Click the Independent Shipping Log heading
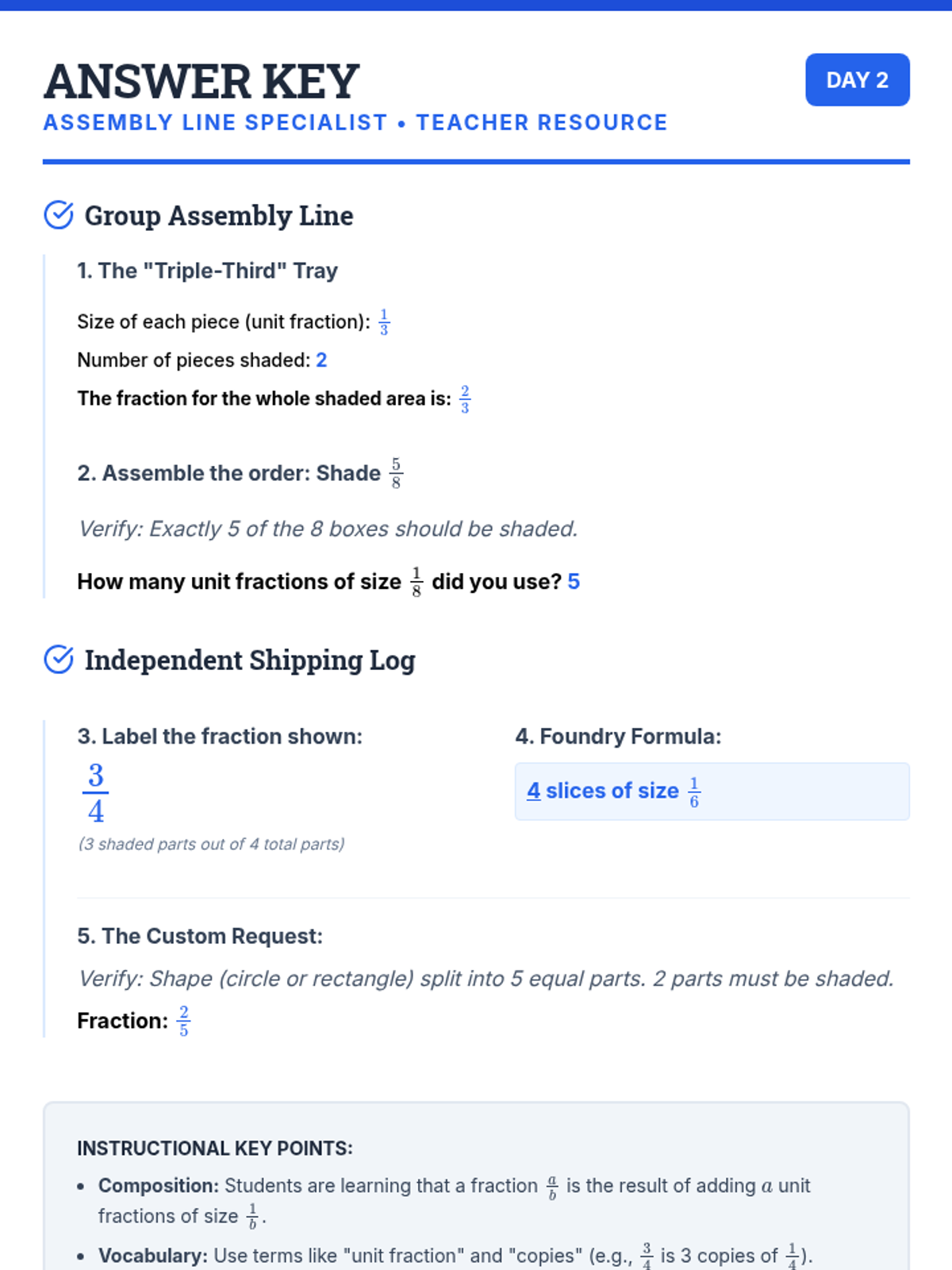 click(250, 660)
